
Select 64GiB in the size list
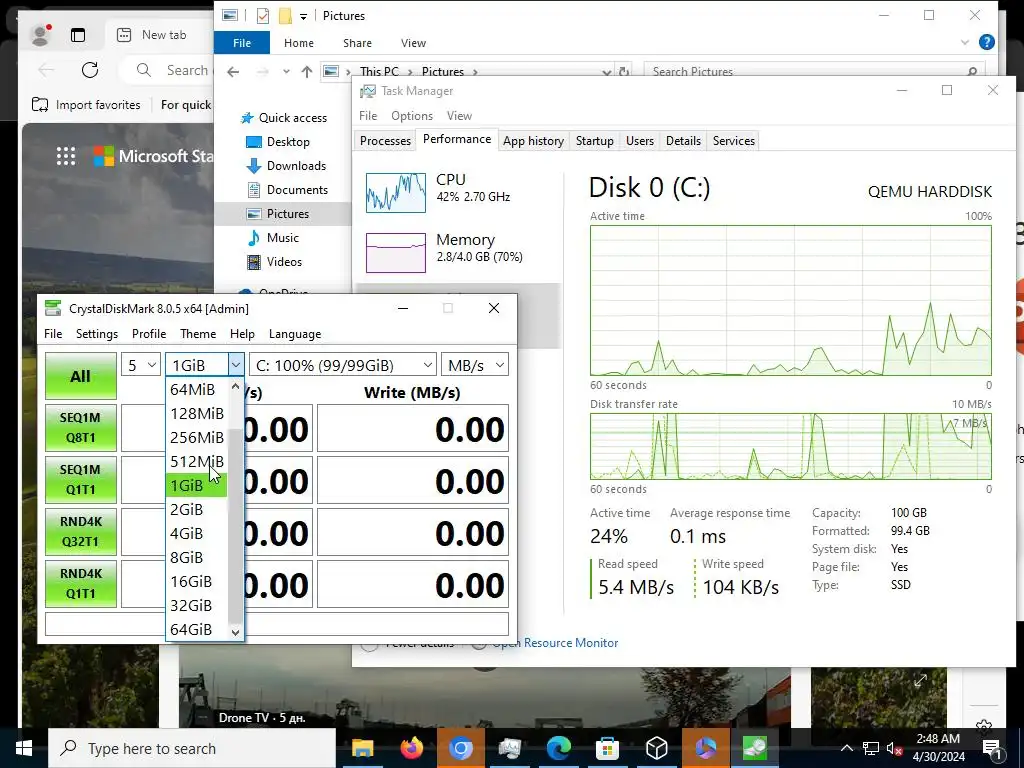(197, 630)
